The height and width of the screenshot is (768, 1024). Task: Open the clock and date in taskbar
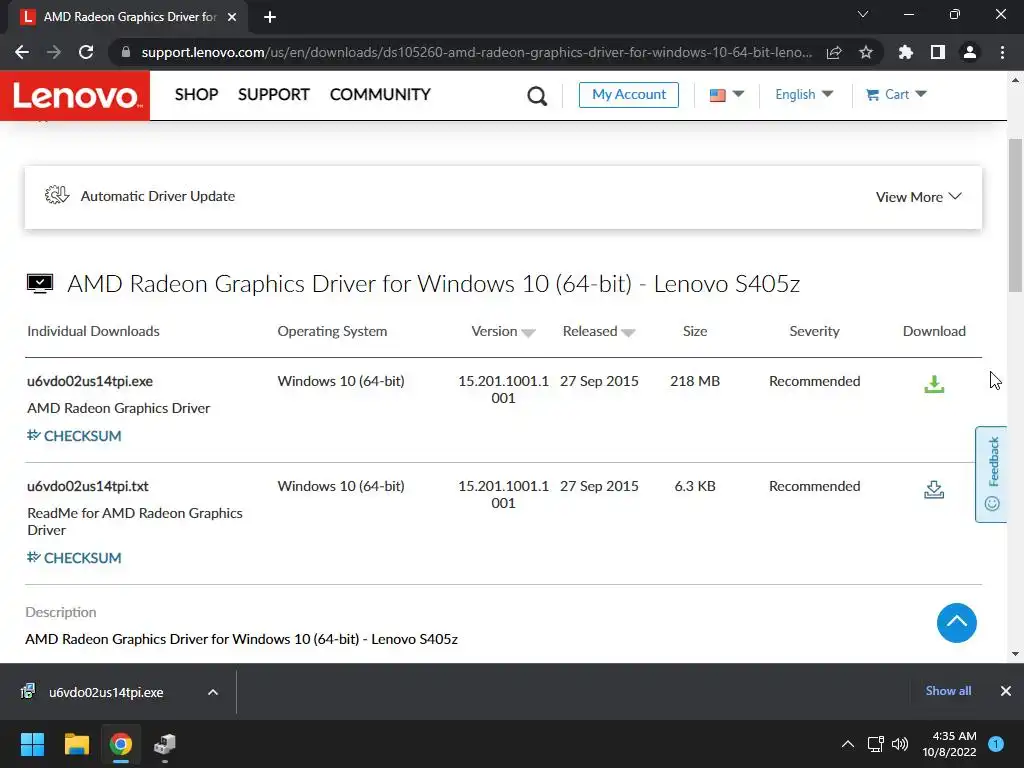(x=949, y=744)
